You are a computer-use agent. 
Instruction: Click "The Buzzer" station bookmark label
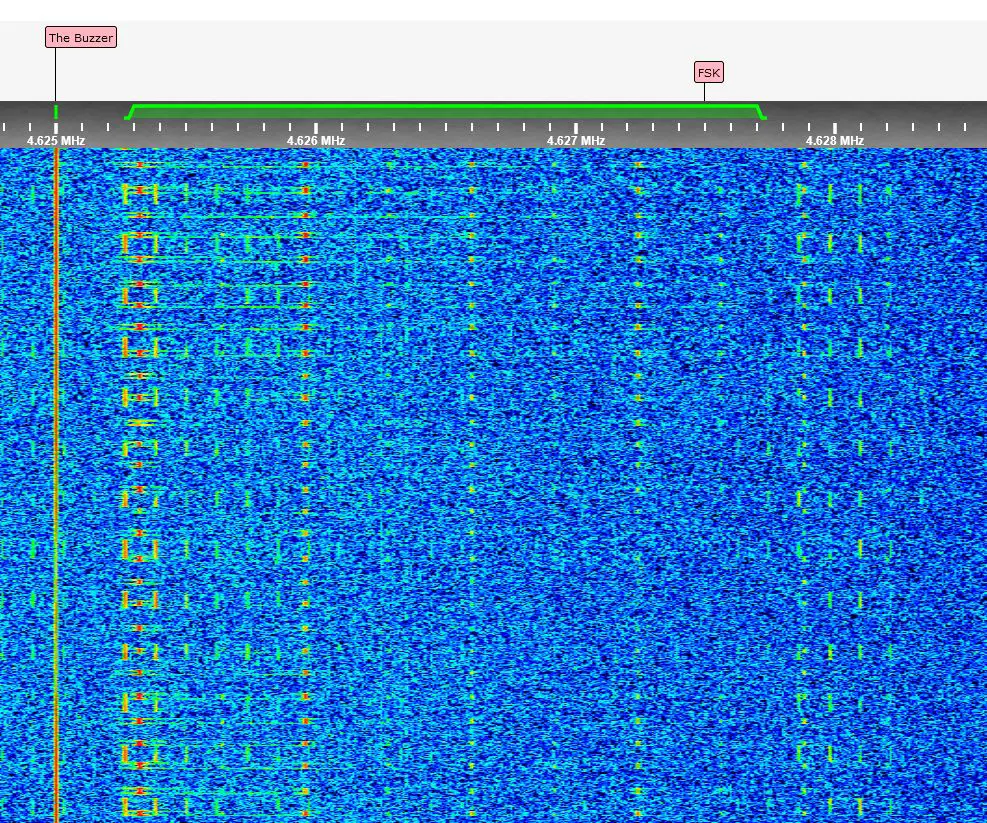click(x=81, y=38)
